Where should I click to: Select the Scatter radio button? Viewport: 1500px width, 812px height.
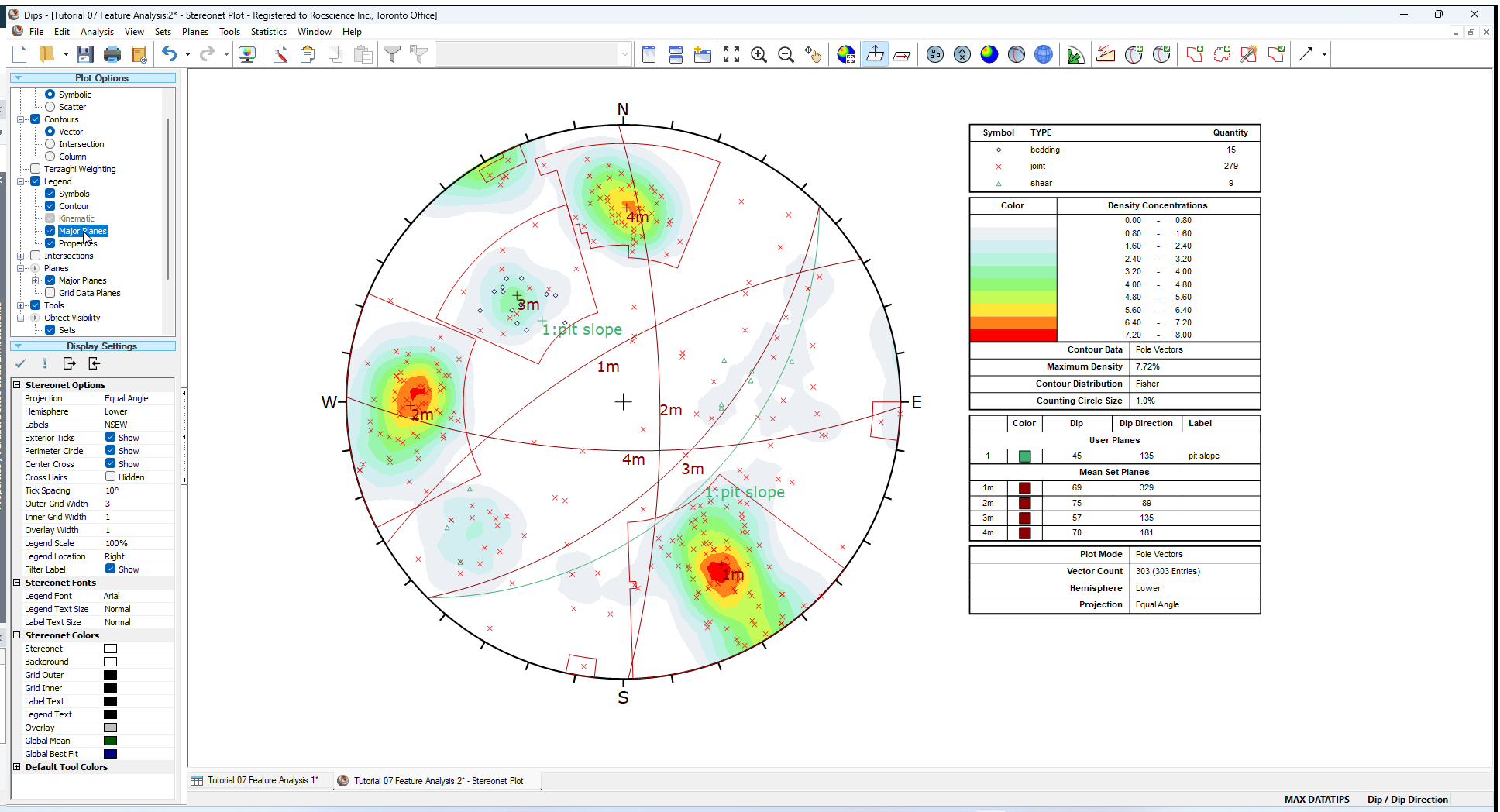[x=50, y=107]
